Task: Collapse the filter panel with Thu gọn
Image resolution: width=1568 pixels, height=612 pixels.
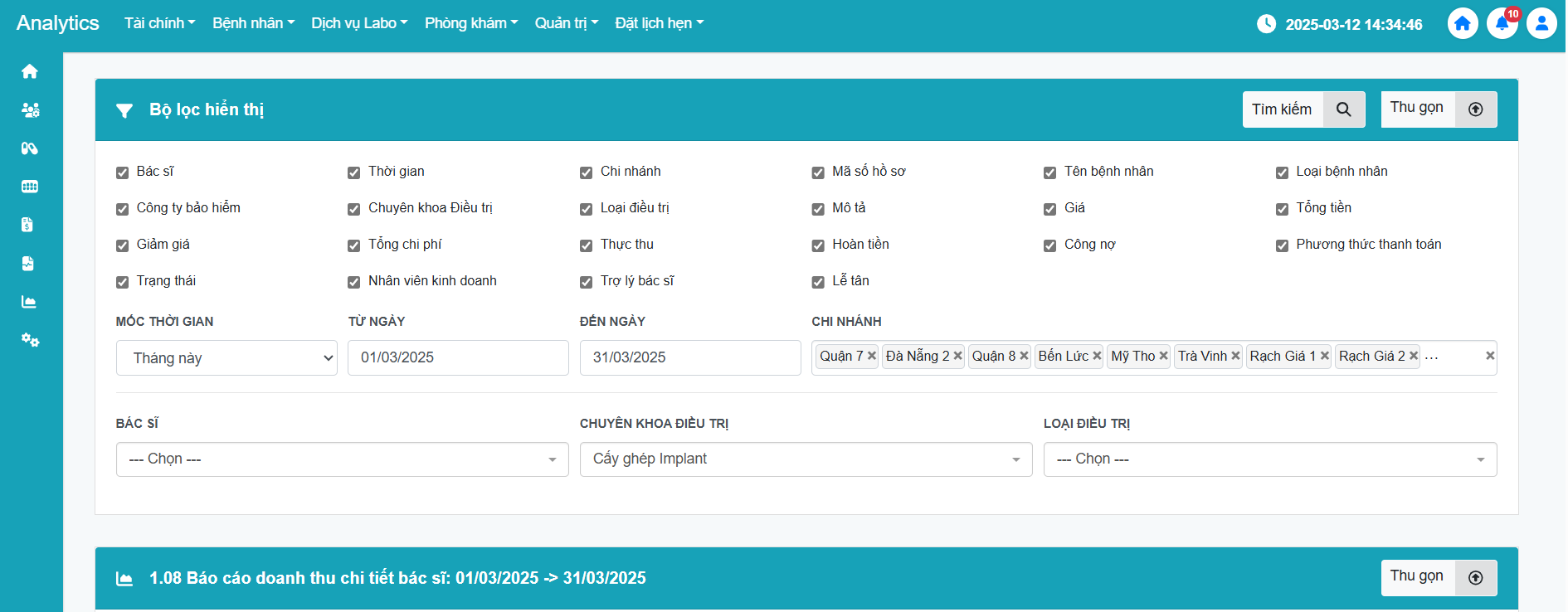Action: tap(1438, 109)
